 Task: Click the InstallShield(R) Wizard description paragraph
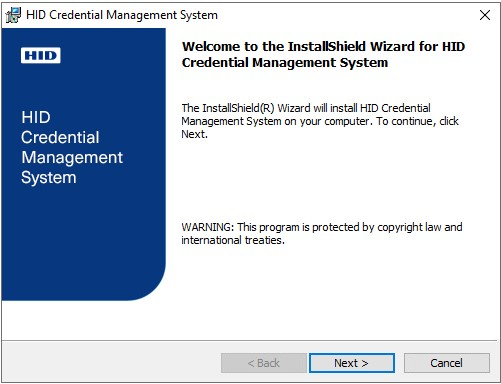click(320, 121)
